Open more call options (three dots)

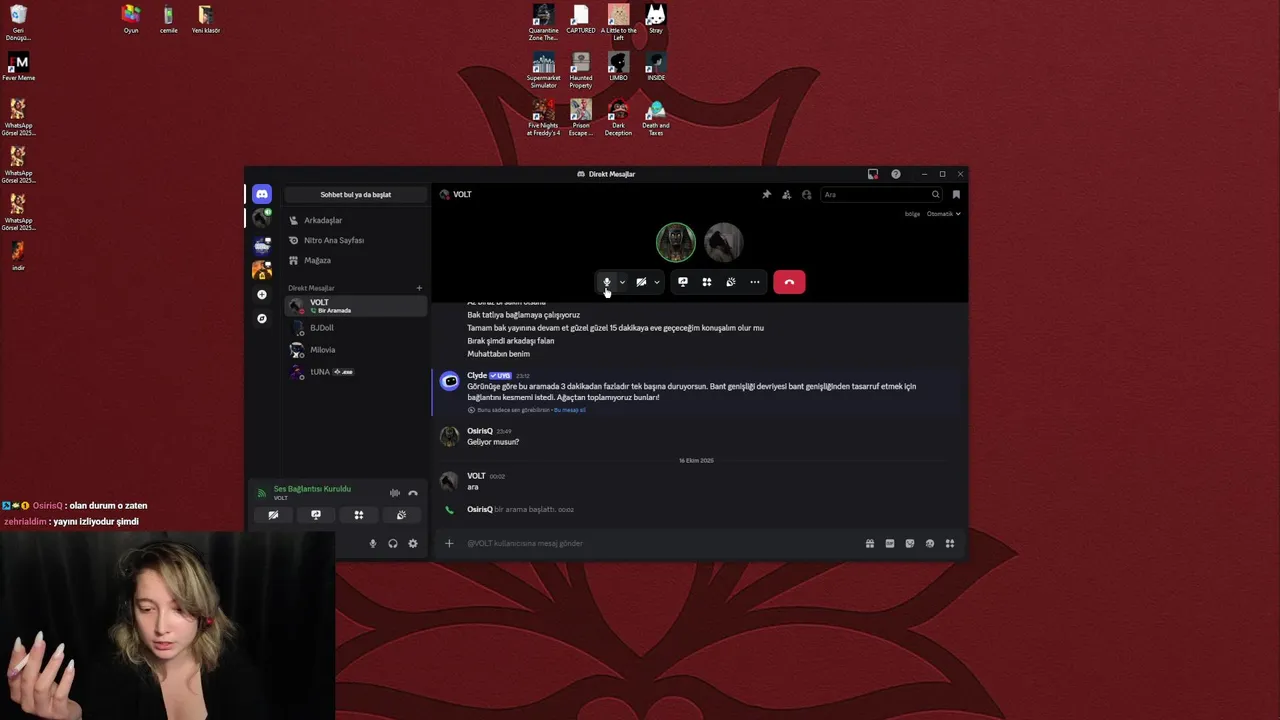tap(755, 282)
